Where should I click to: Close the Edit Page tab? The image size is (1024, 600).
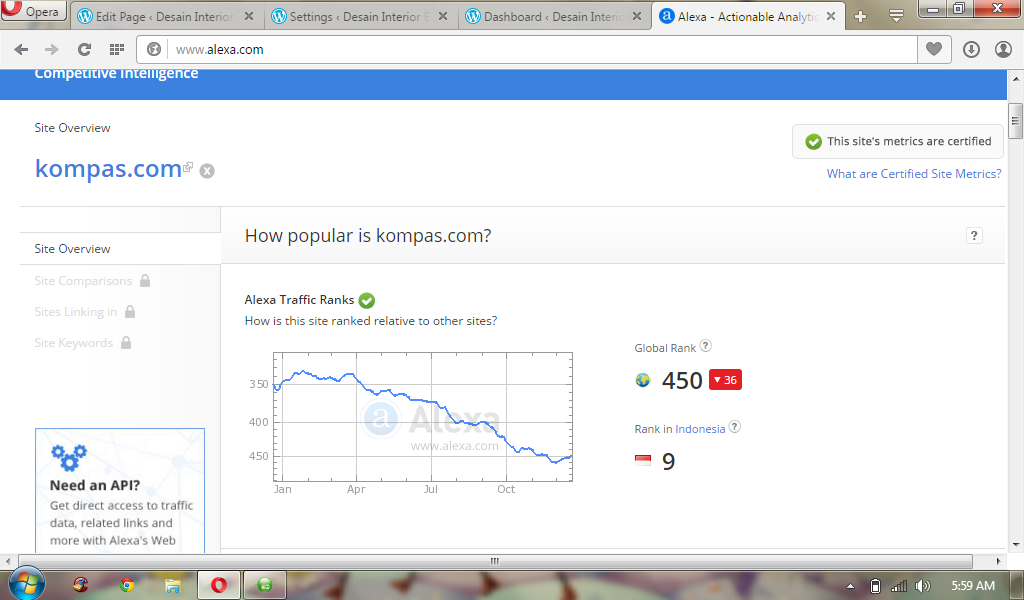pos(249,16)
